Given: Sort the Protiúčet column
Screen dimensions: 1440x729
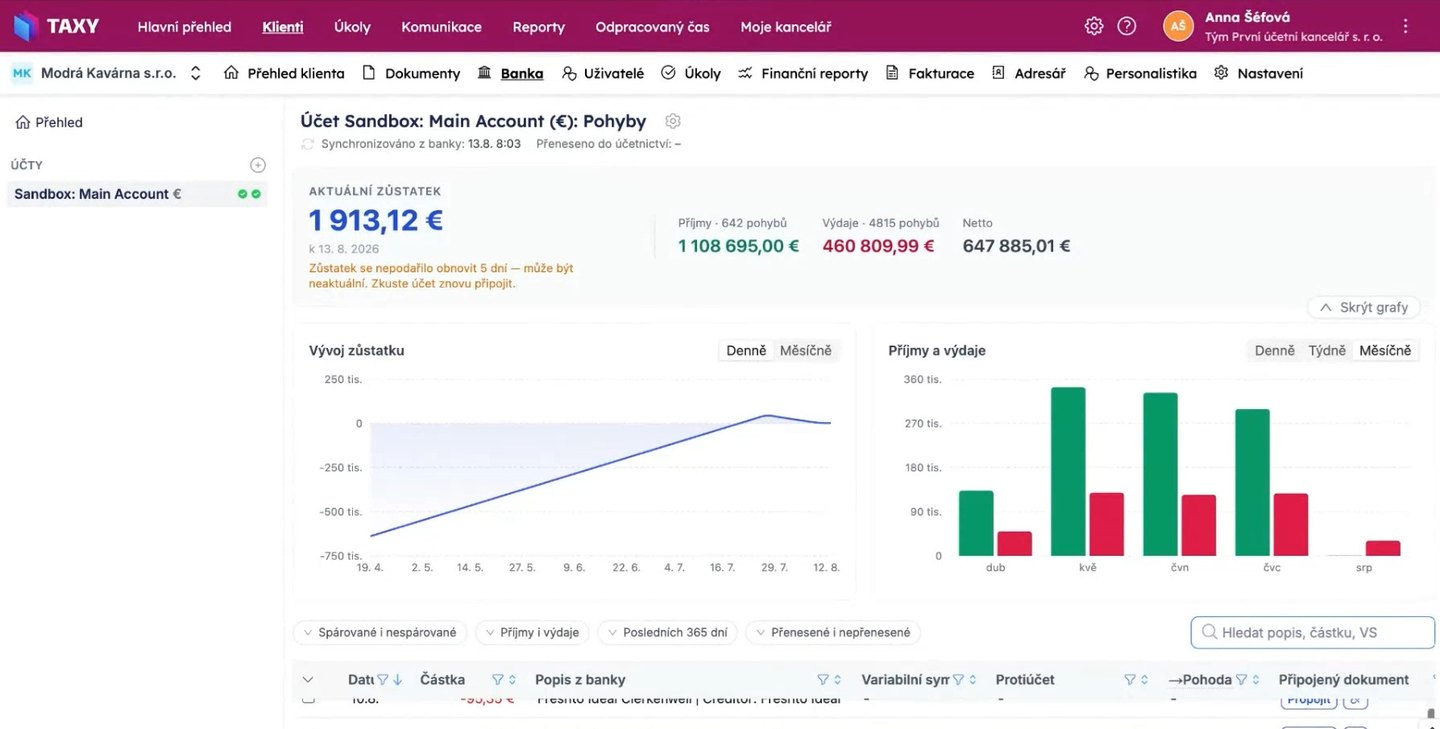Looking at the screenshot, I should click(x=1143, y=680).
